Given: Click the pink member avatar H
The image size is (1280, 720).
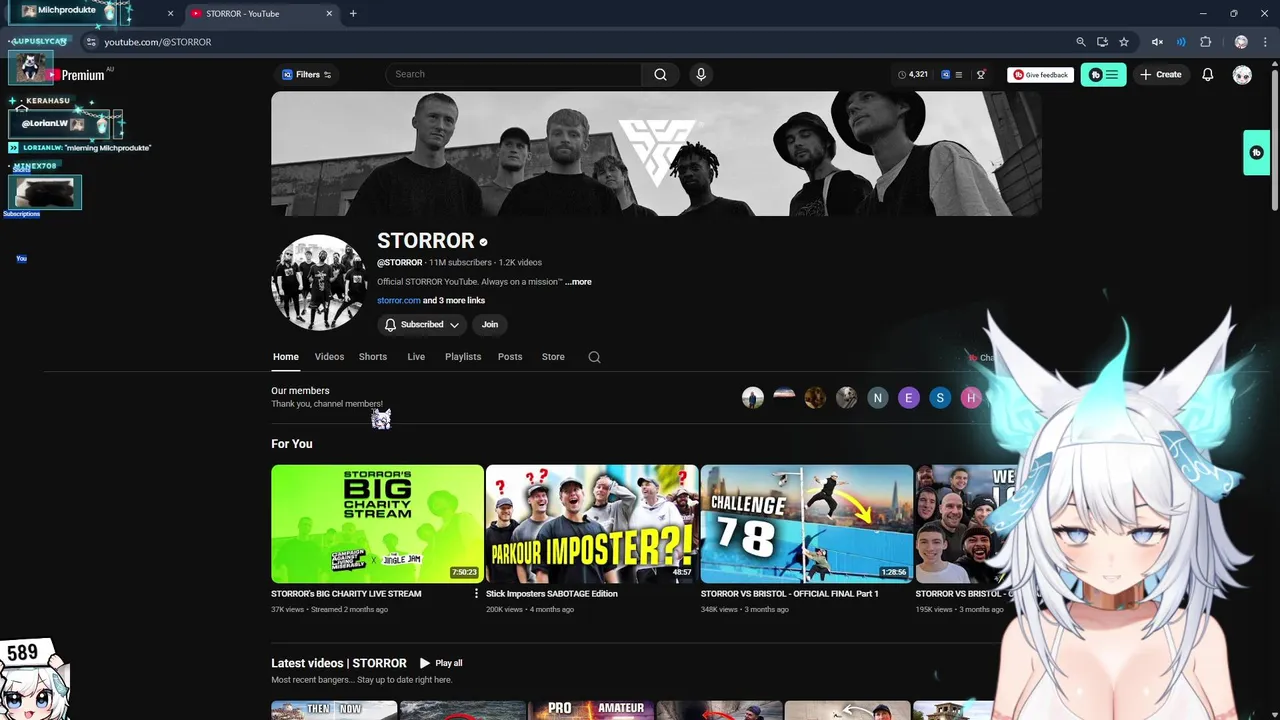Looking at the screenshot, I should coord(970,398).
